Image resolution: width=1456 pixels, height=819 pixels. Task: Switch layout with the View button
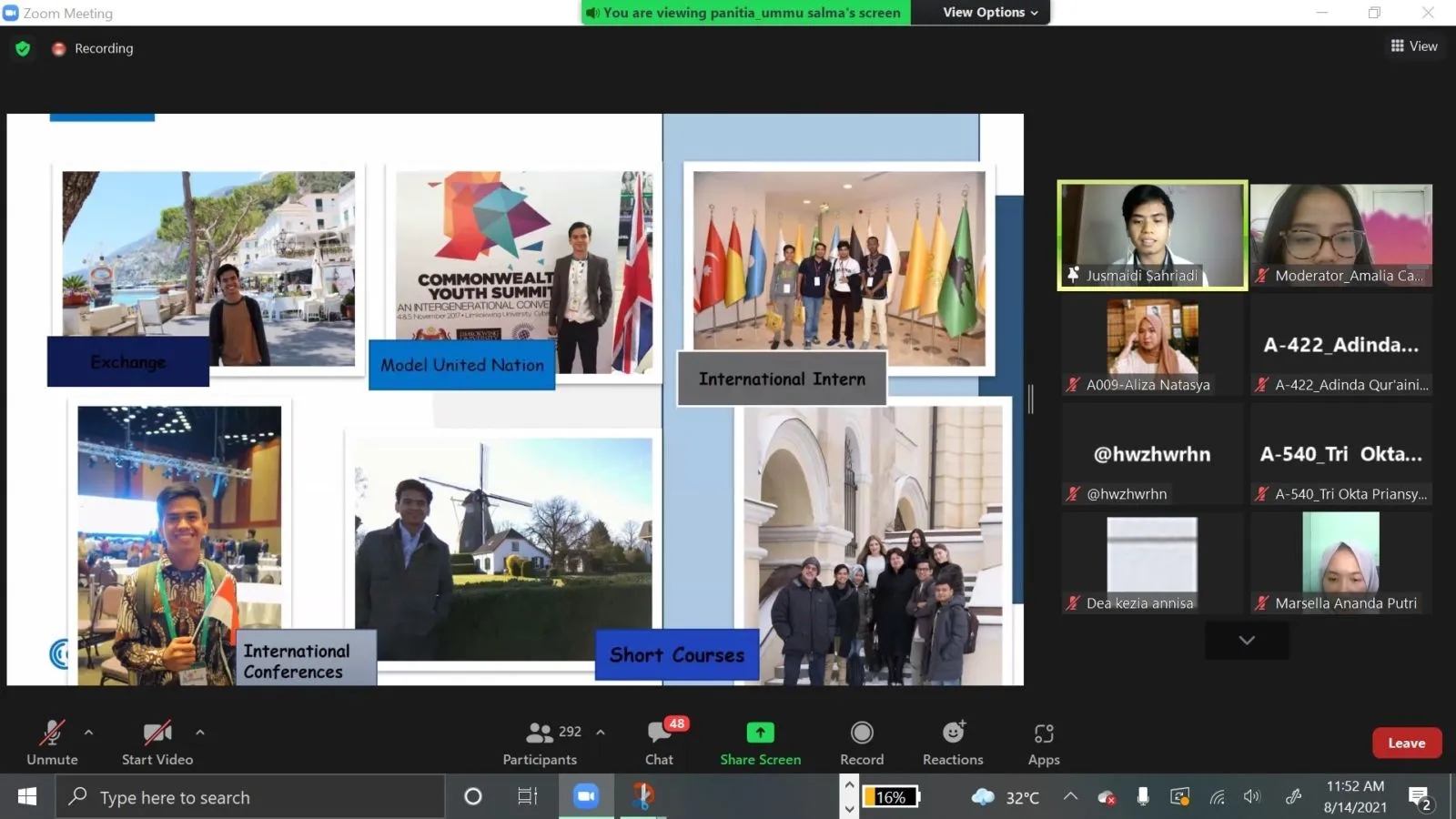(1414, 45)
